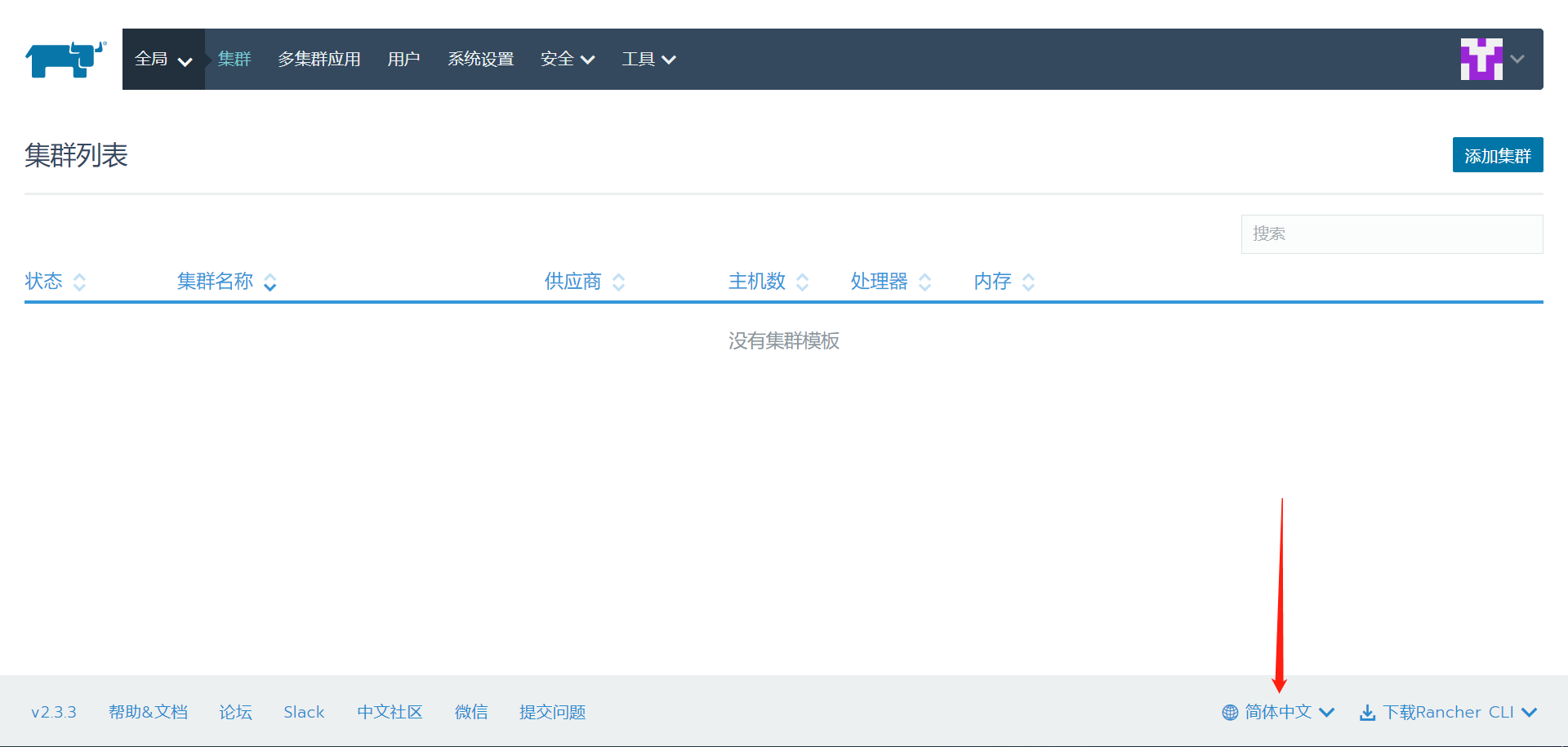Open the Slack footer link
This screenshot has width=1568, height=747.
point(304,712)
